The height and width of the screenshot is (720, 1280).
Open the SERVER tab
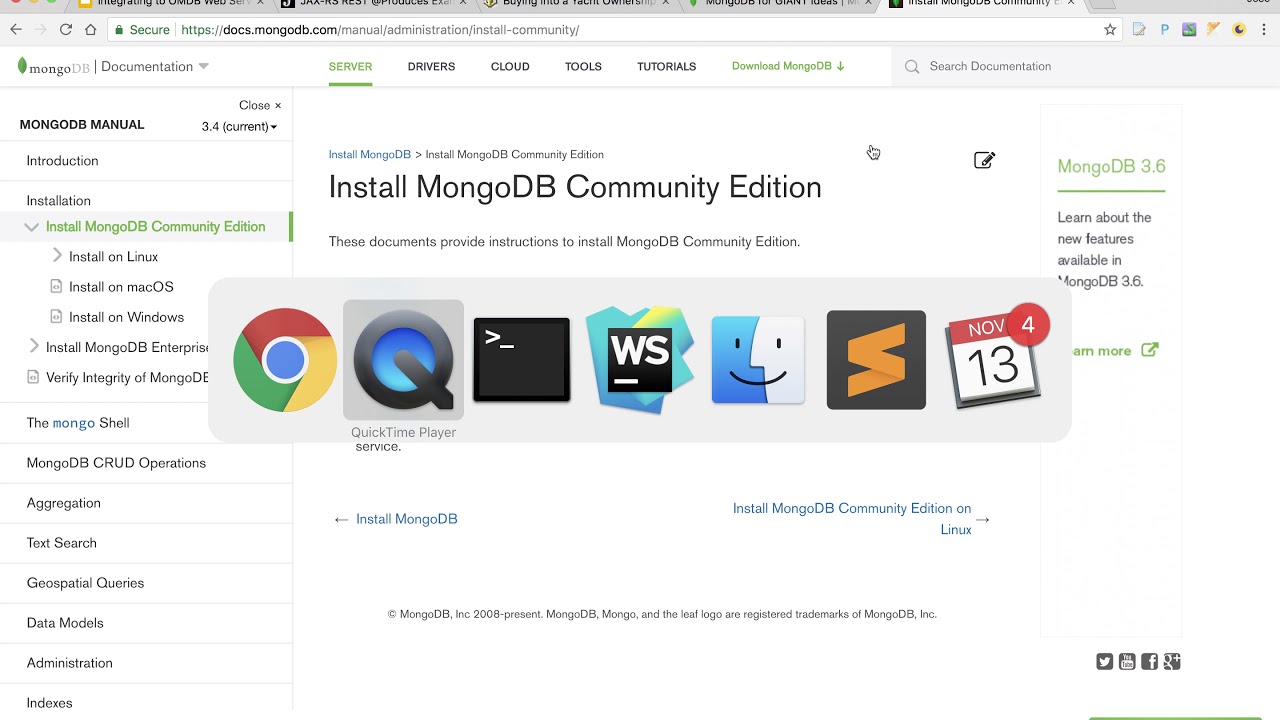pyautogui.click(x=350, y=67)
